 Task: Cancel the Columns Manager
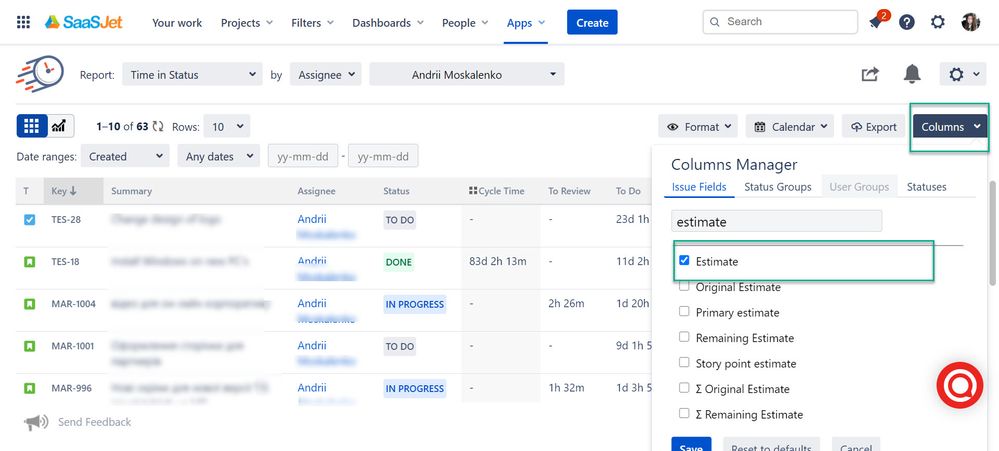(855, 445)
